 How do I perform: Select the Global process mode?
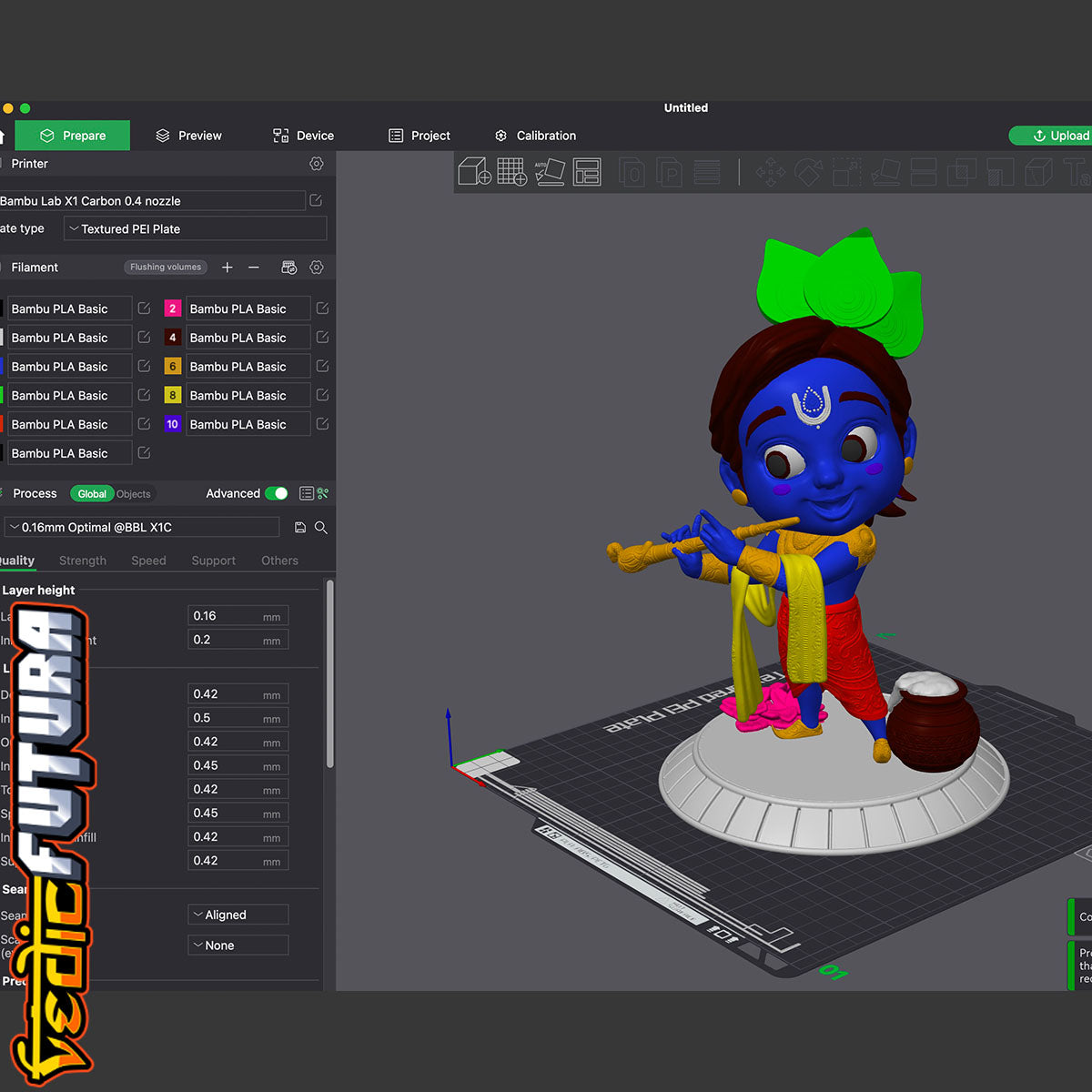92,494
